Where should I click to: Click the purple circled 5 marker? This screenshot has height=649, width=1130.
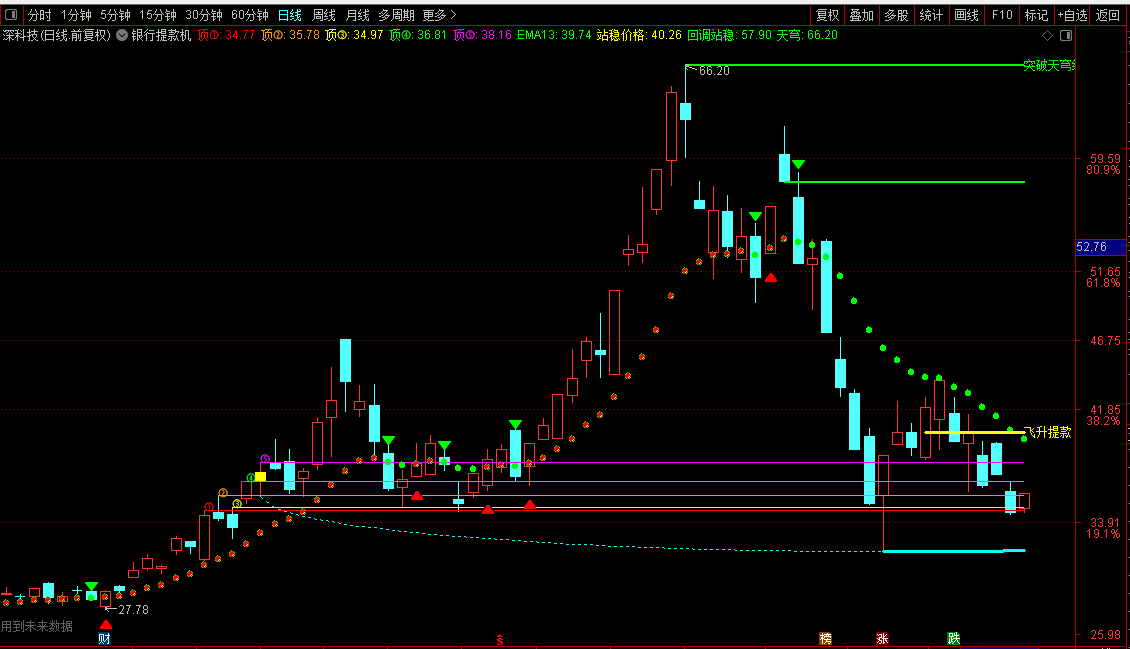[265, 459]
